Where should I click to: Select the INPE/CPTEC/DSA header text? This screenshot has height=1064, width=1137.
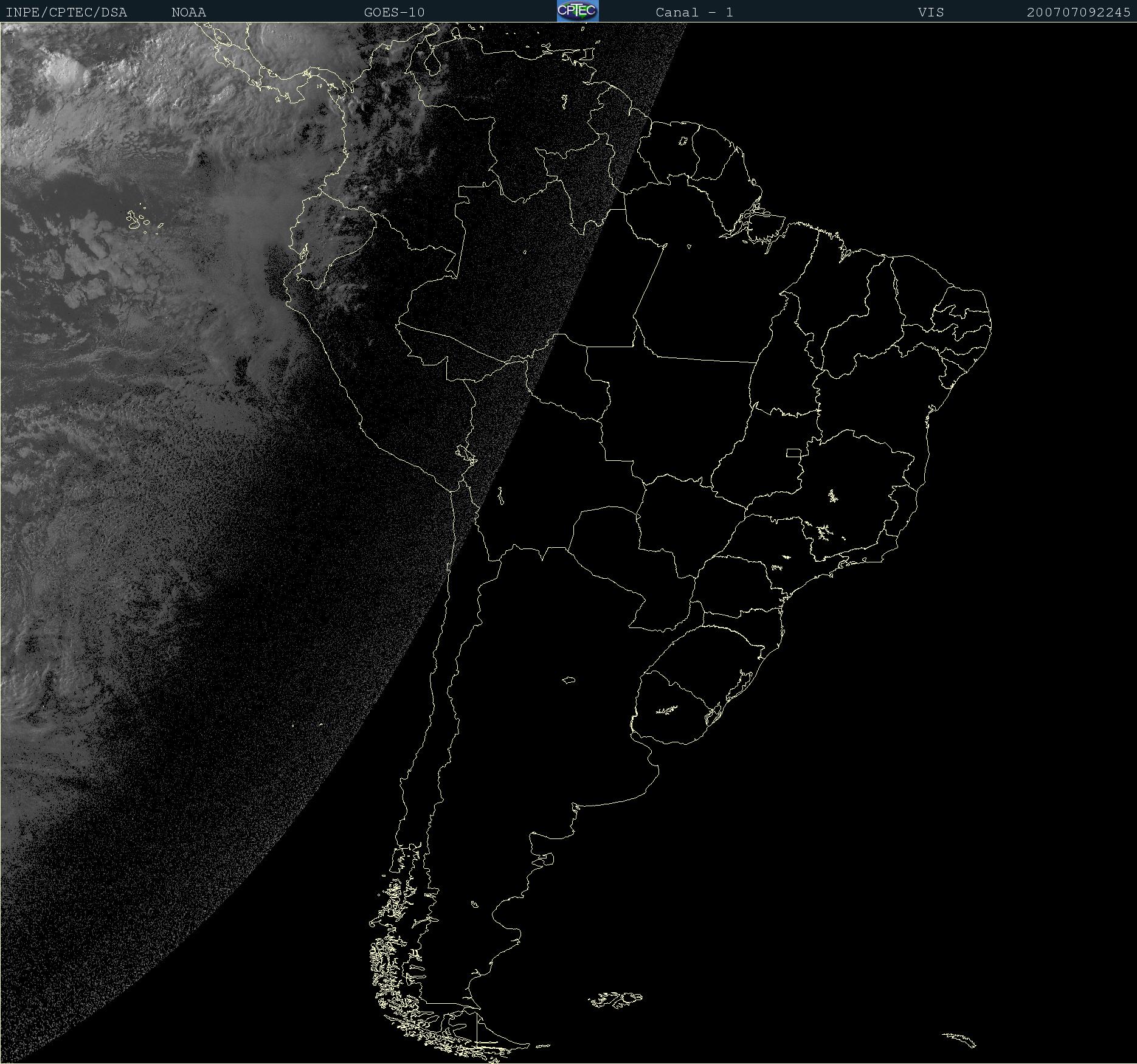(x=66, y=12)
